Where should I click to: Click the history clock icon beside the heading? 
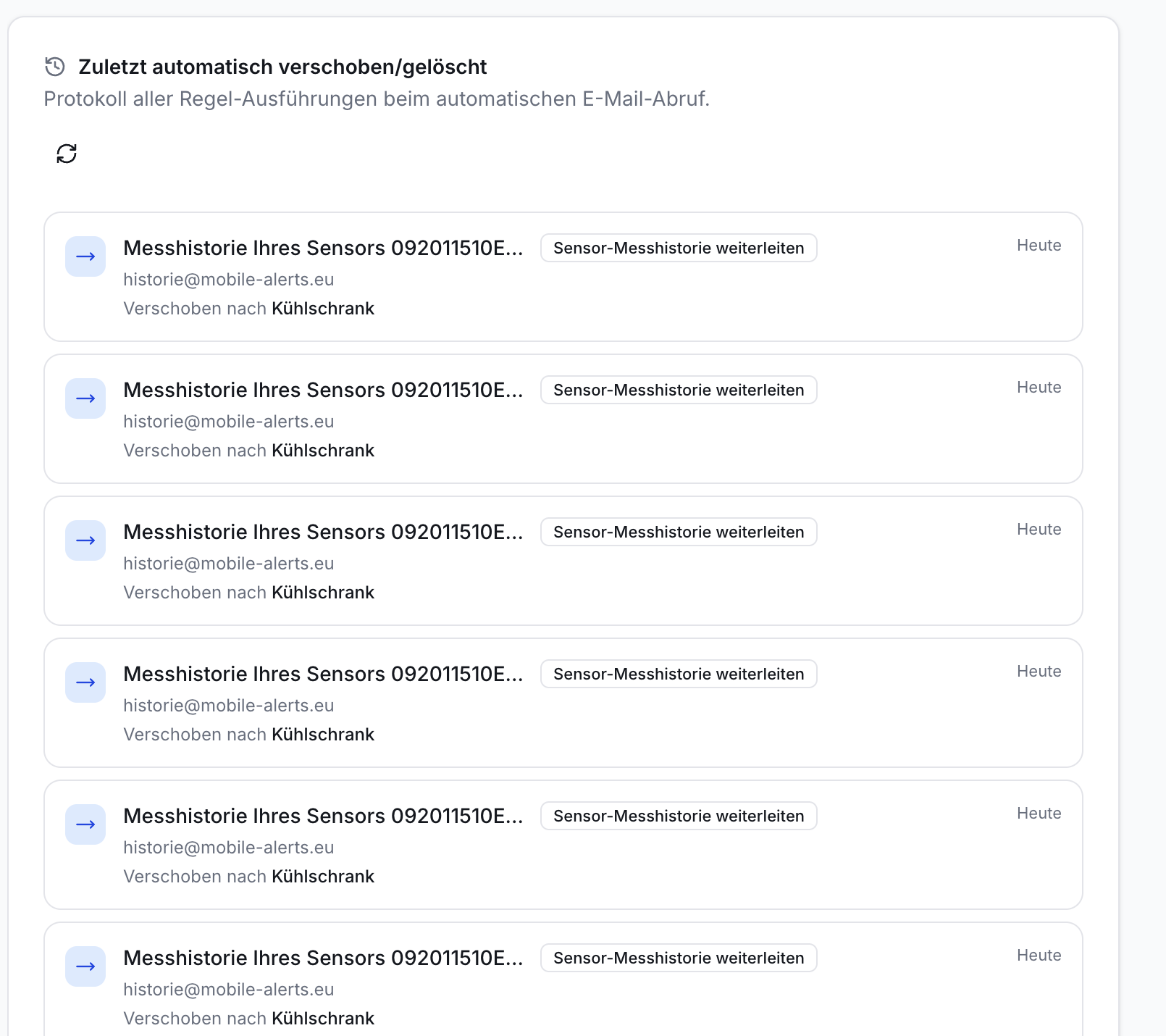click(55, 67)
